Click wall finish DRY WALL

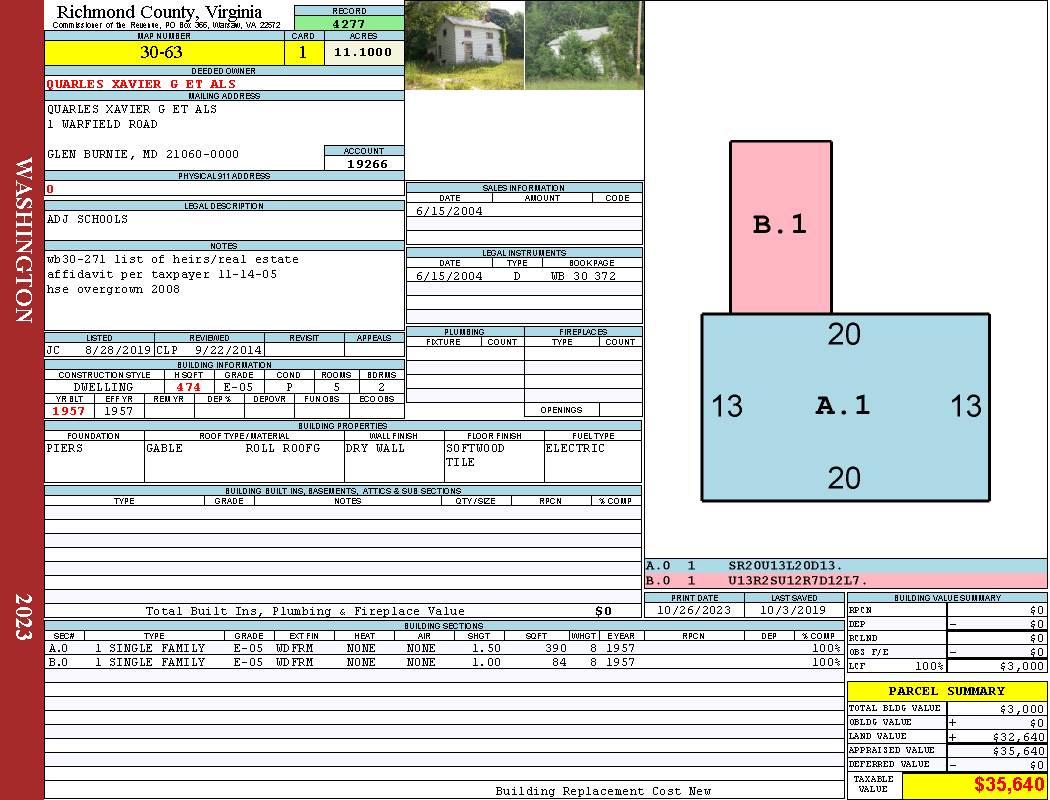(x=375, y=449)
